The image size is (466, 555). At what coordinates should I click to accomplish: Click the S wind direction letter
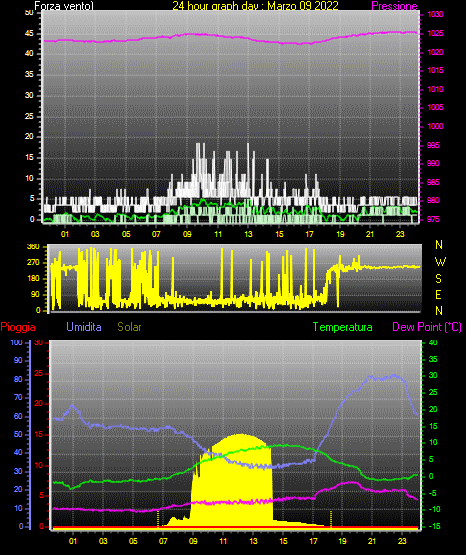439,279
